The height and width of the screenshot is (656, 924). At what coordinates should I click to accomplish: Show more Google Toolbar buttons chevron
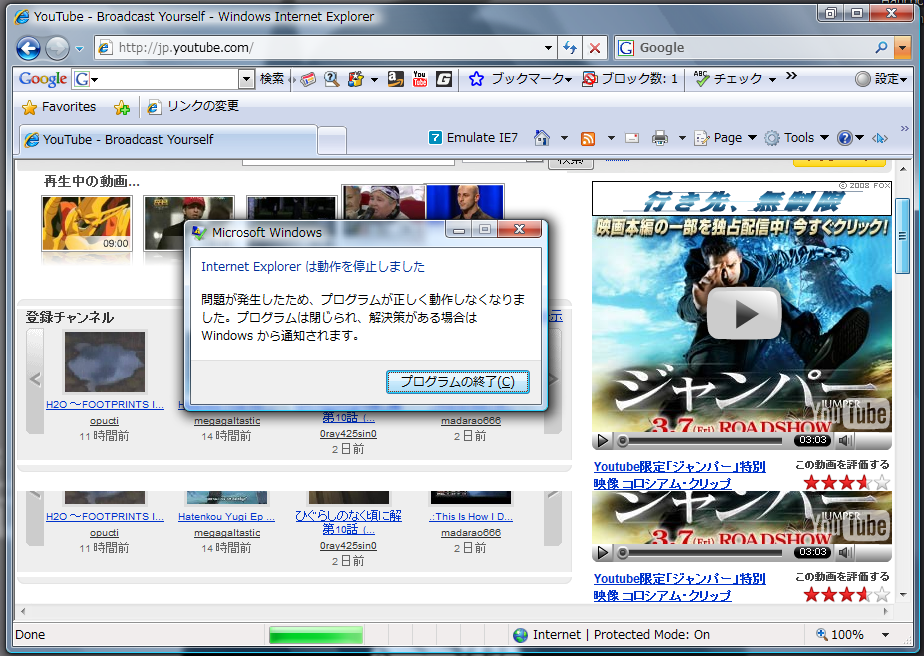click(x=791, y=75)
